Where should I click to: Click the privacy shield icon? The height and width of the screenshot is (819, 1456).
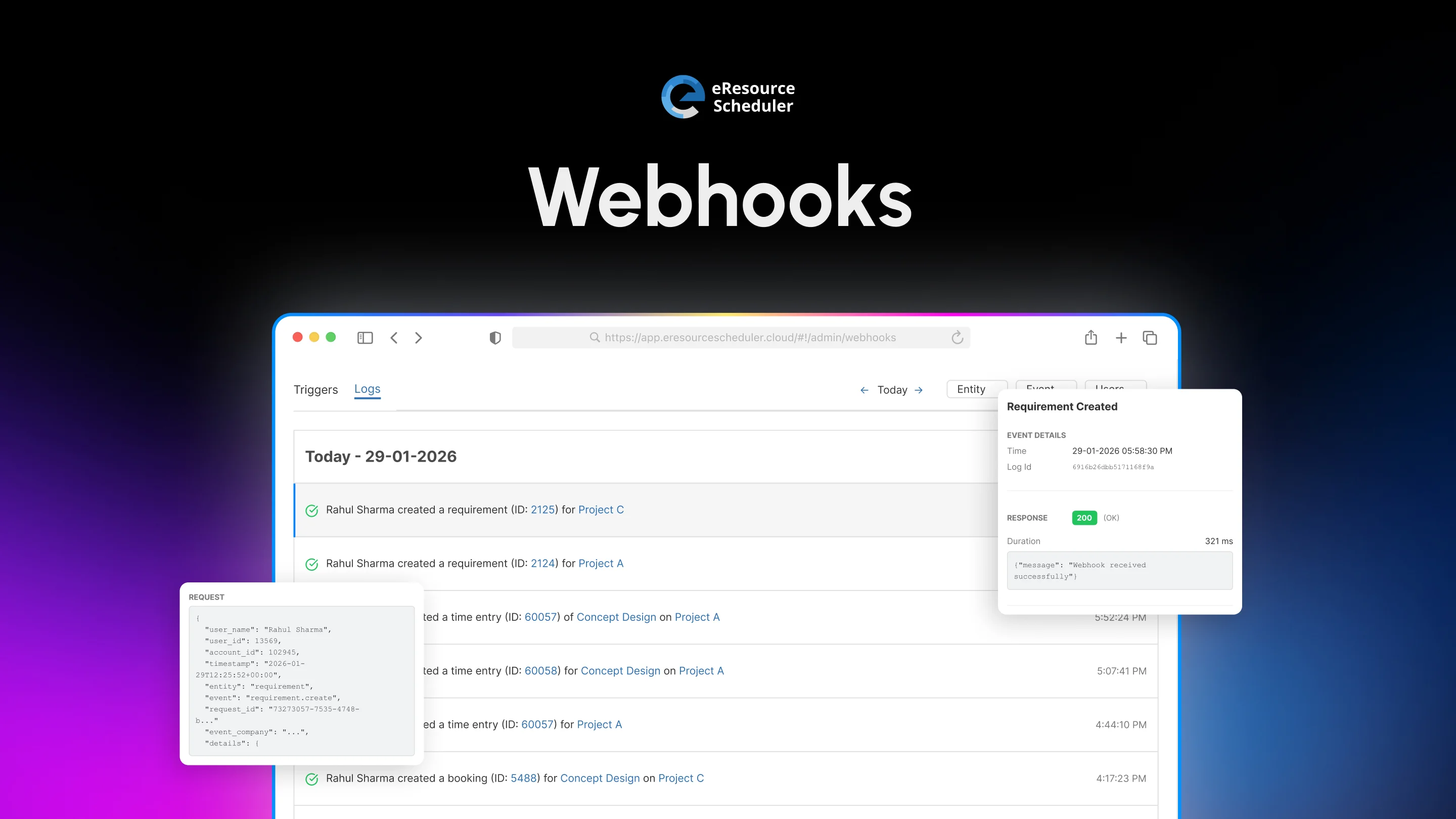pos(495,337)
